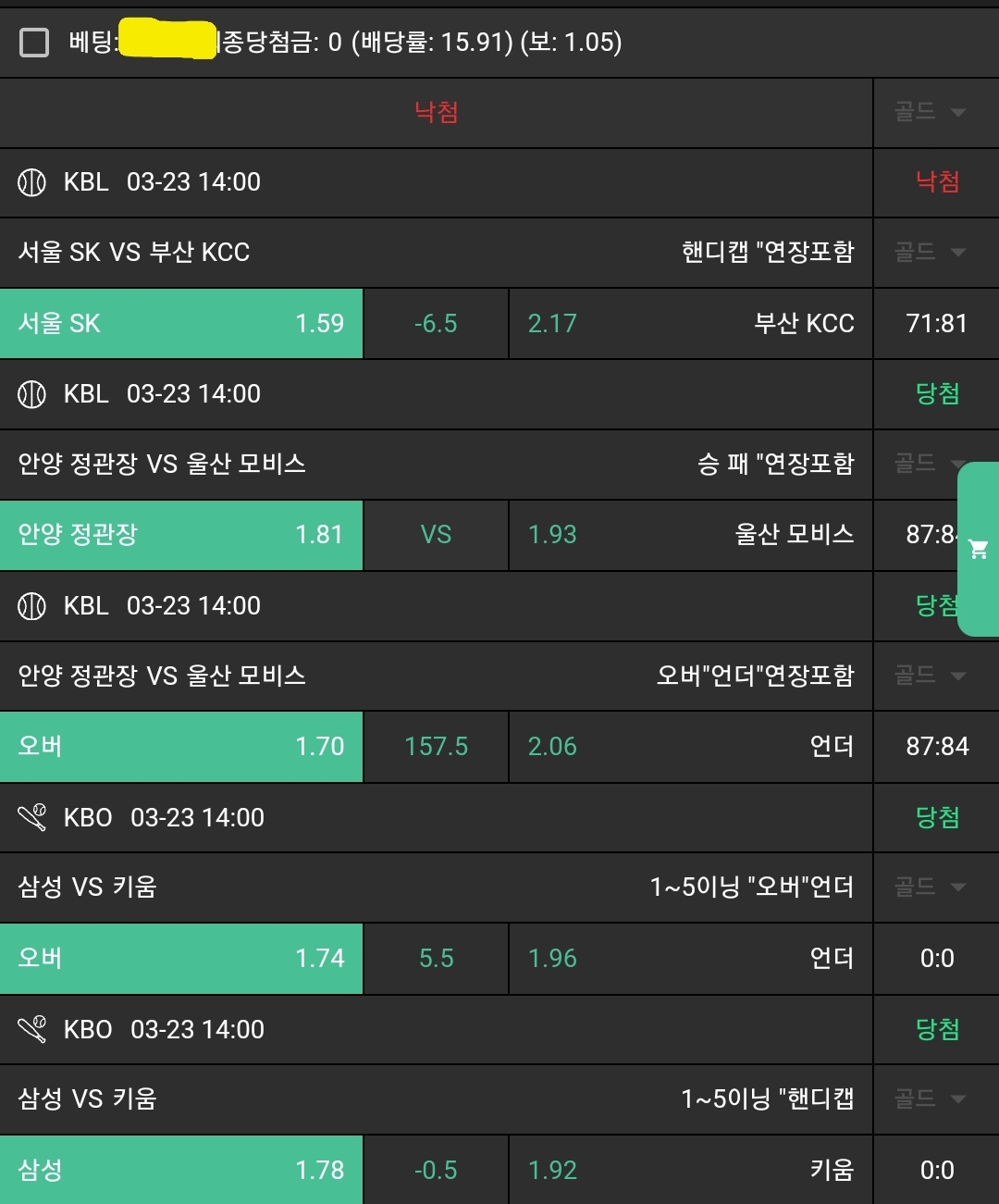The width and height of the screenshot is (999, 1204).
Task: Click the -6.5 handicap value cell
Action: click(x=436, y=323)
